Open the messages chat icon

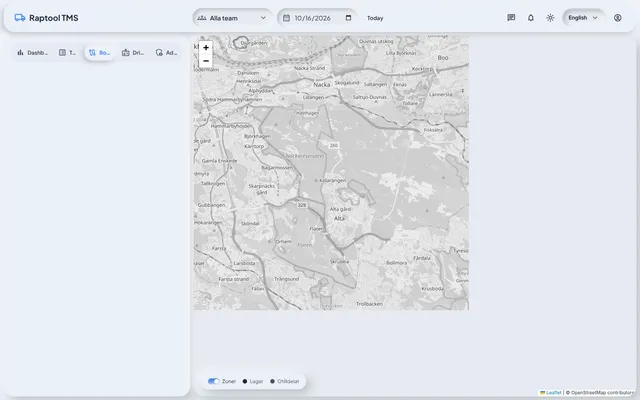coord(511,18)
